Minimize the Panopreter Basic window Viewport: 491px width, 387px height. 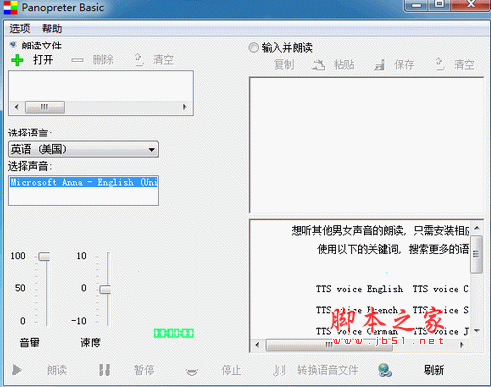pyautogui.click(x=416, y=5)
